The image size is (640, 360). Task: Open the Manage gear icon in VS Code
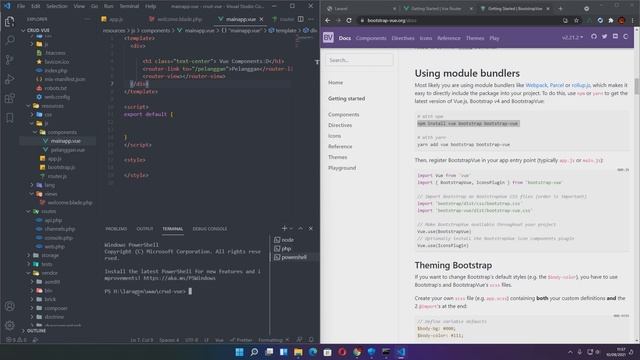click(9, 325)
